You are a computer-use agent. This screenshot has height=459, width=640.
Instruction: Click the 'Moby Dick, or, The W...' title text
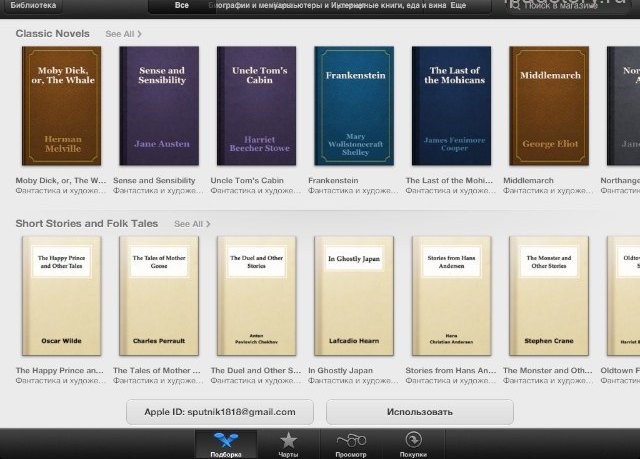pos(60,180)
